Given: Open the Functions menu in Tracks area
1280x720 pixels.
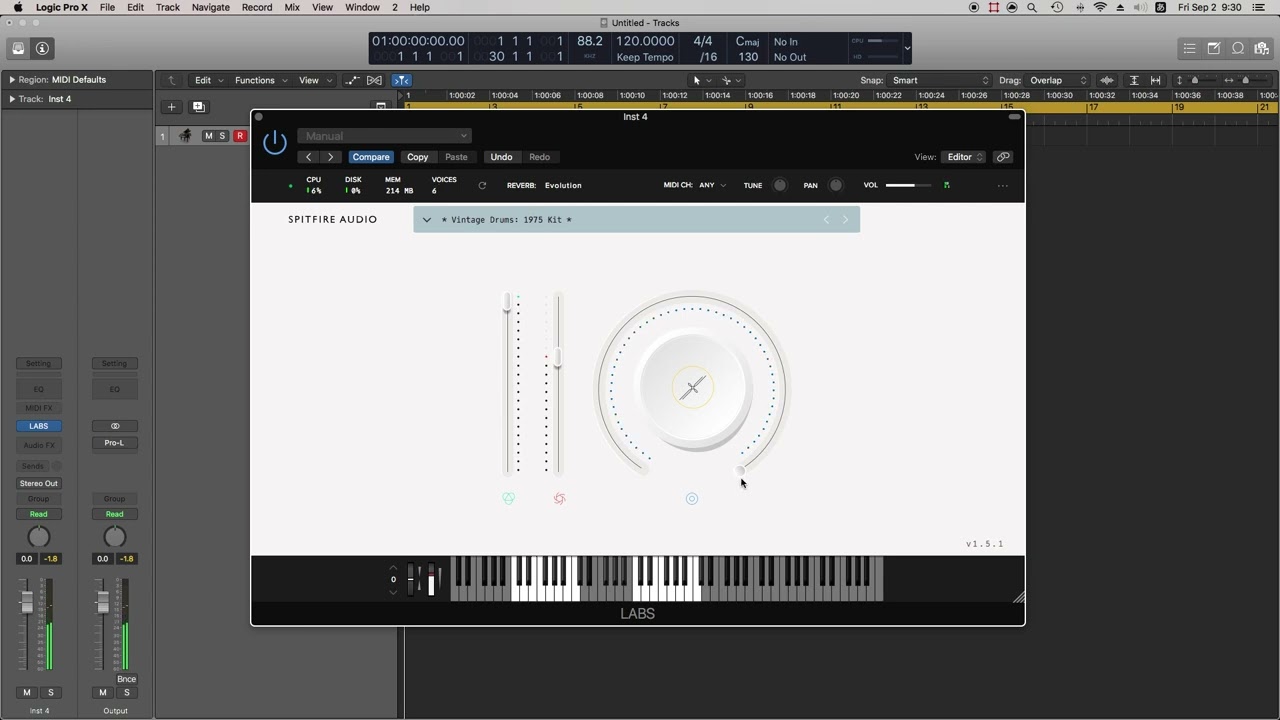Looking at the screenshot, I should pos(260,80).
